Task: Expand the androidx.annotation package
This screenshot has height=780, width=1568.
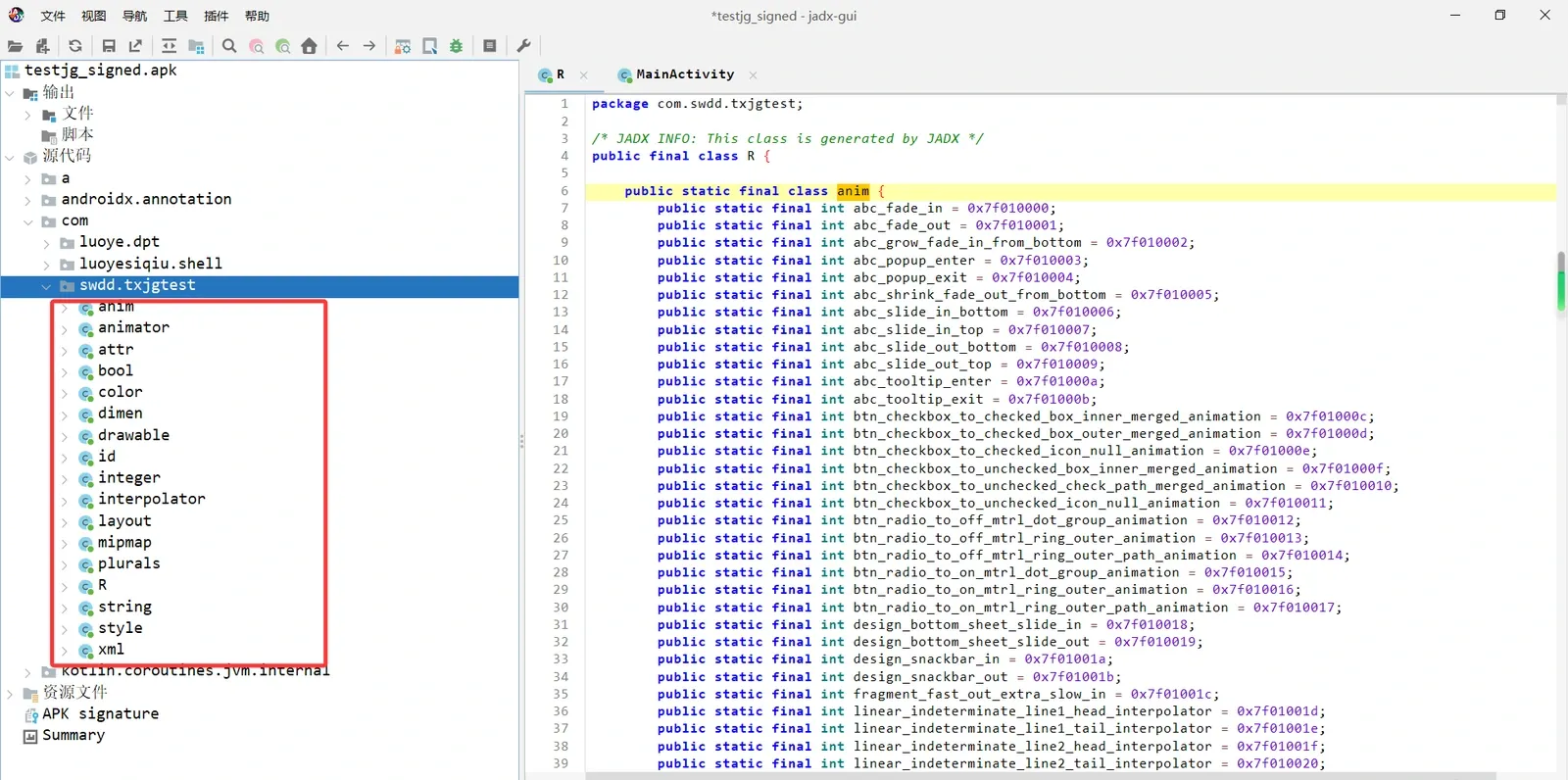Action: [x=27, y=200]
